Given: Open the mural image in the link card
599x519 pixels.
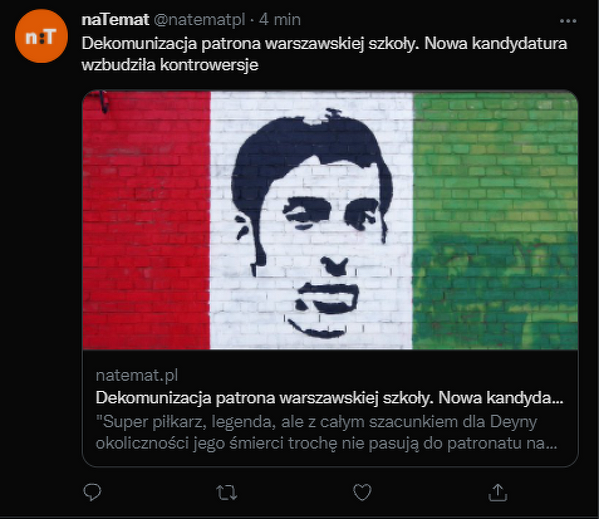Looking at the screenshot, I should pyautogui.click(x=330, y=220).
